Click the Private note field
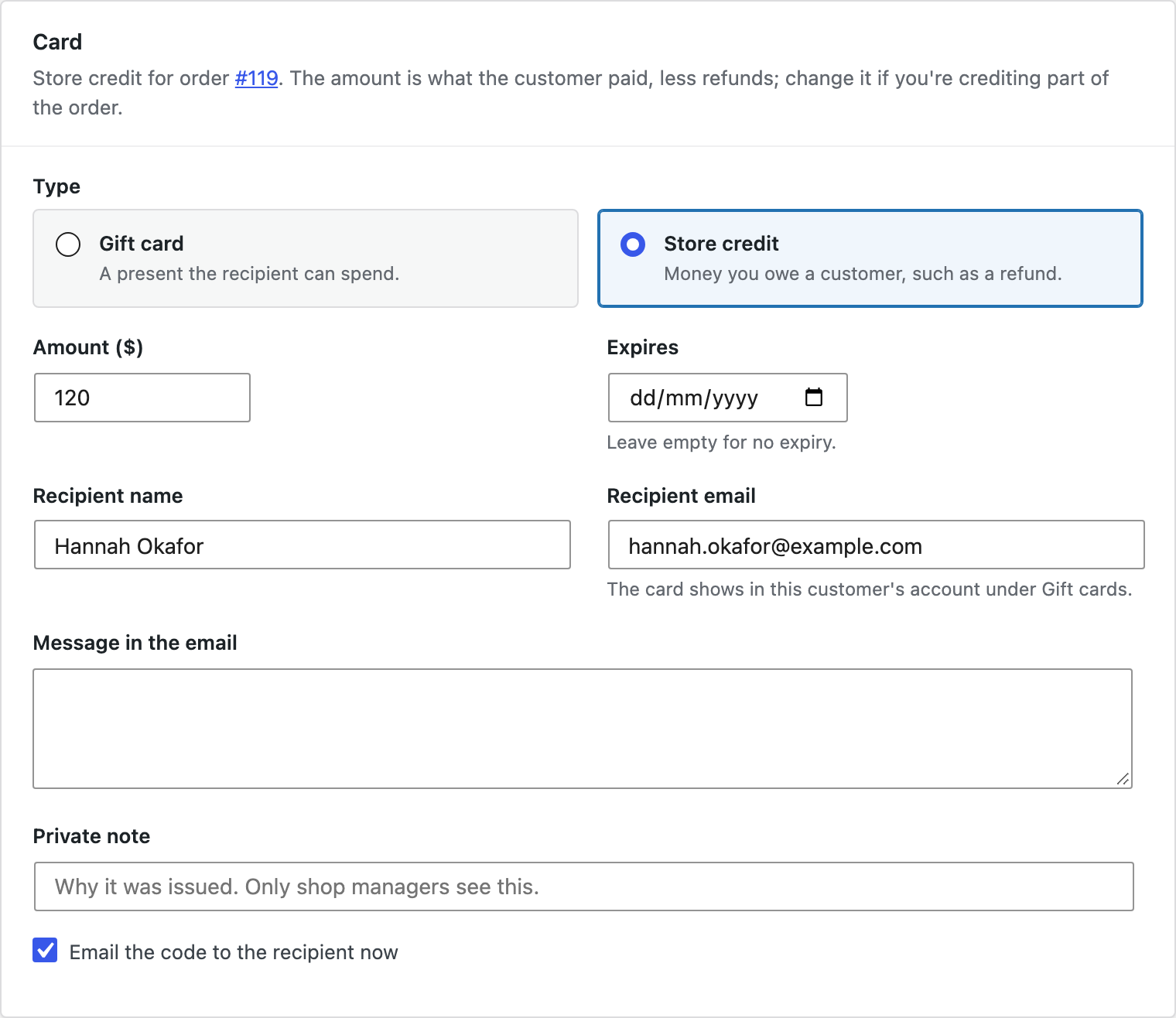1176x1018 pixels. pos(584,886)
